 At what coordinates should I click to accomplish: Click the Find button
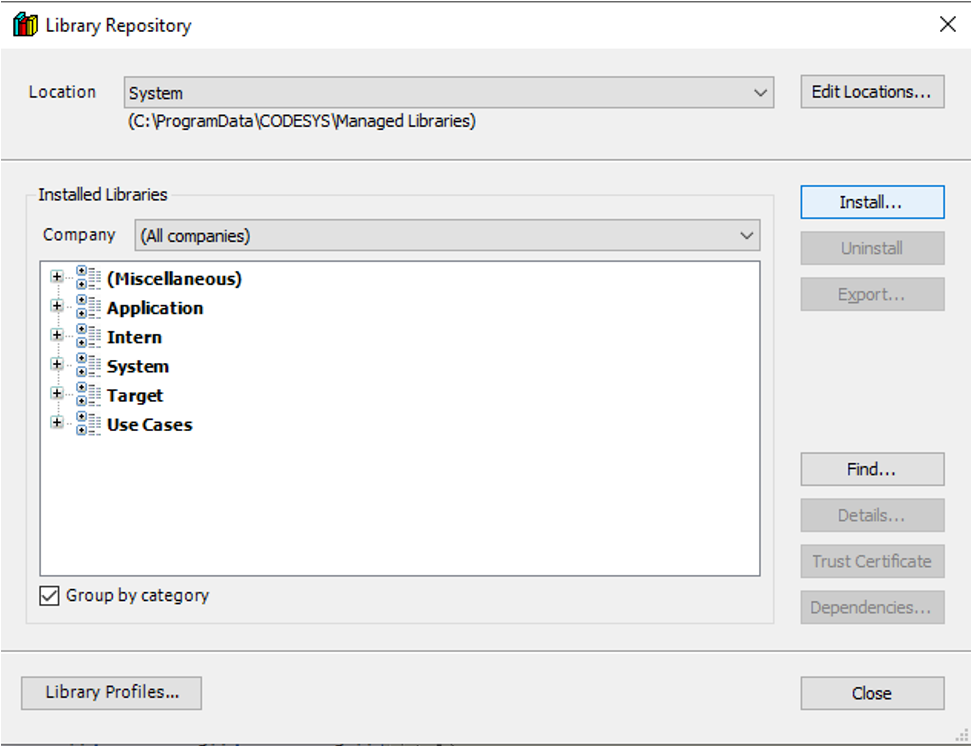pos(872,469)
